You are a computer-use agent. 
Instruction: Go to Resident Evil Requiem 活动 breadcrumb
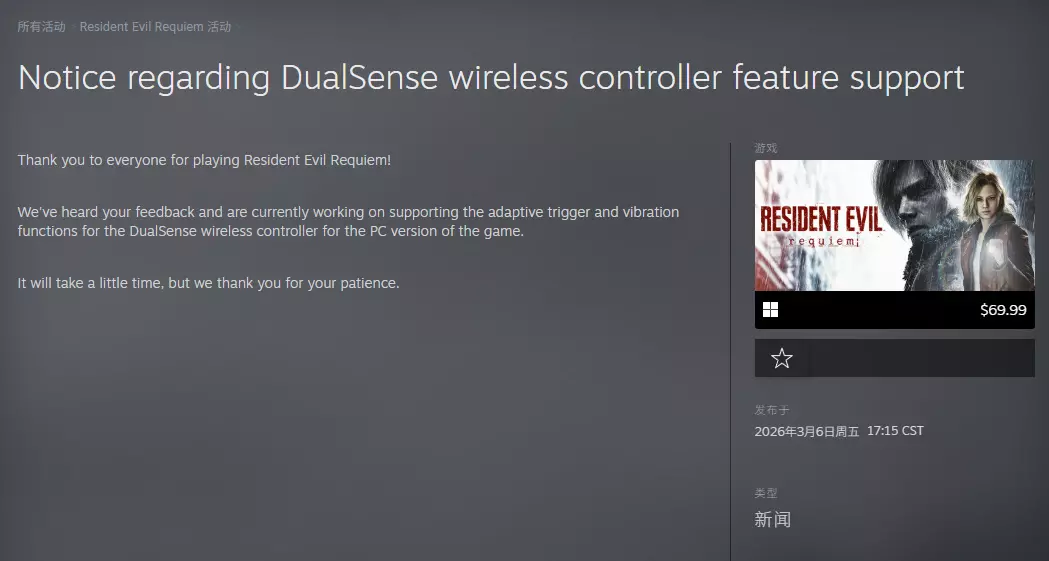click(x=155, y=27)
